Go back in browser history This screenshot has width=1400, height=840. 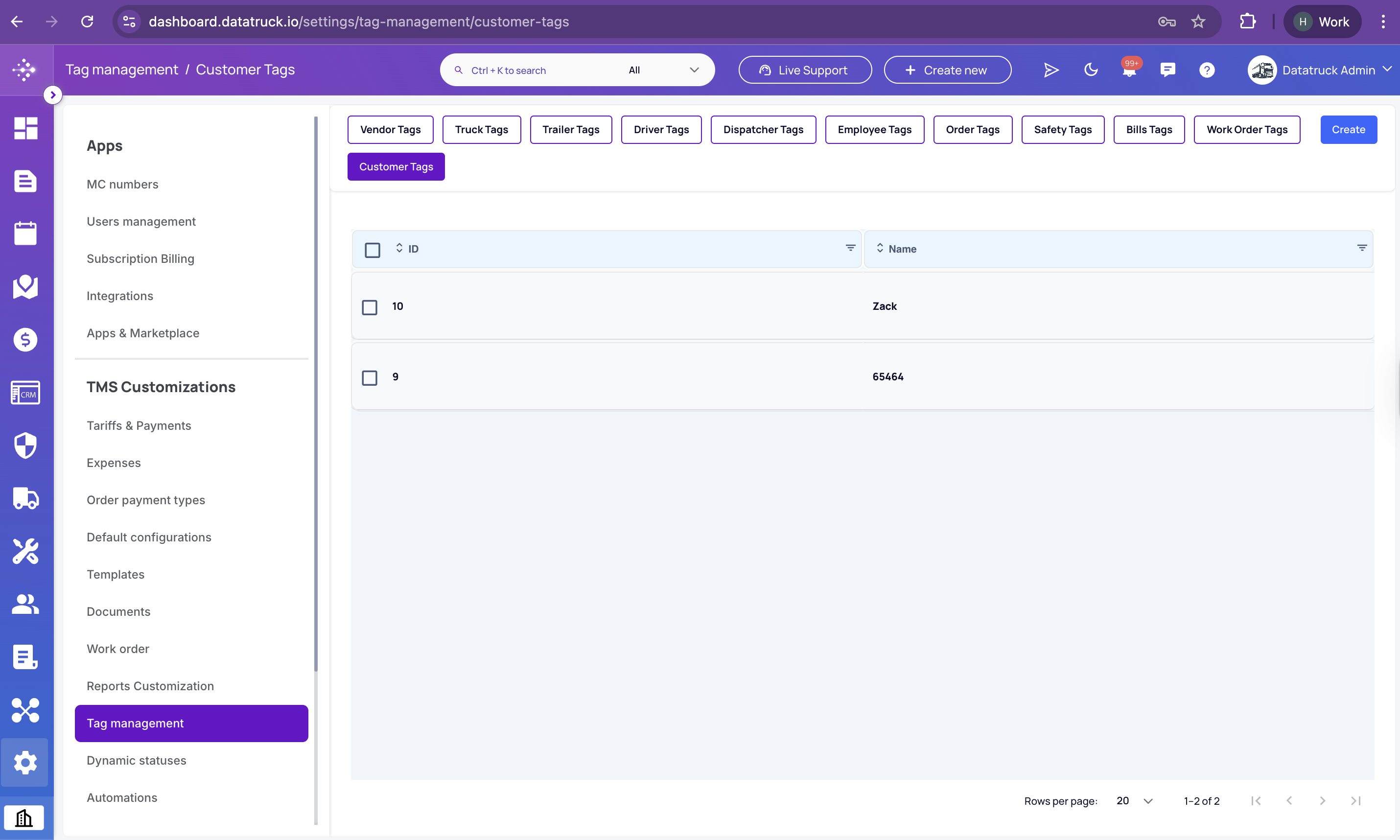17,22
